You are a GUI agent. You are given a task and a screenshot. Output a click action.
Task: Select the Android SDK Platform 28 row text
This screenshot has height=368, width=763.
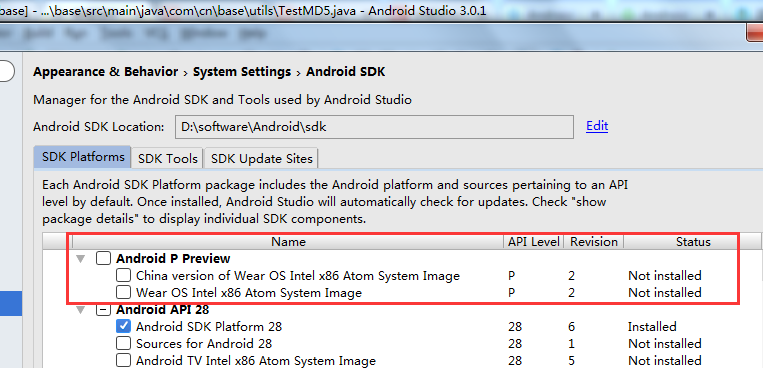click(x=209, y=326)
